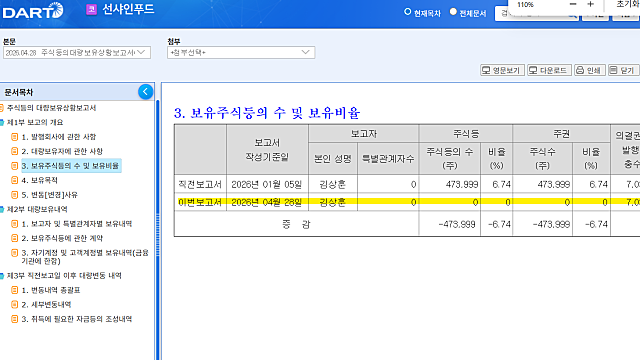Open the 첨부선택 attachment dropdown
640x360 pixels.
[x=241, y=53]
